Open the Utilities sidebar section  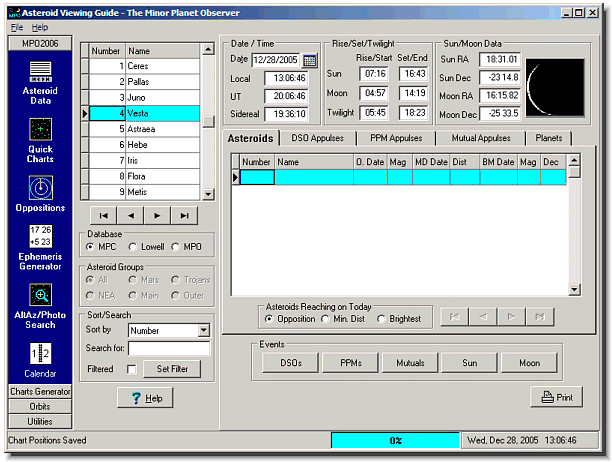coord(40,421)
